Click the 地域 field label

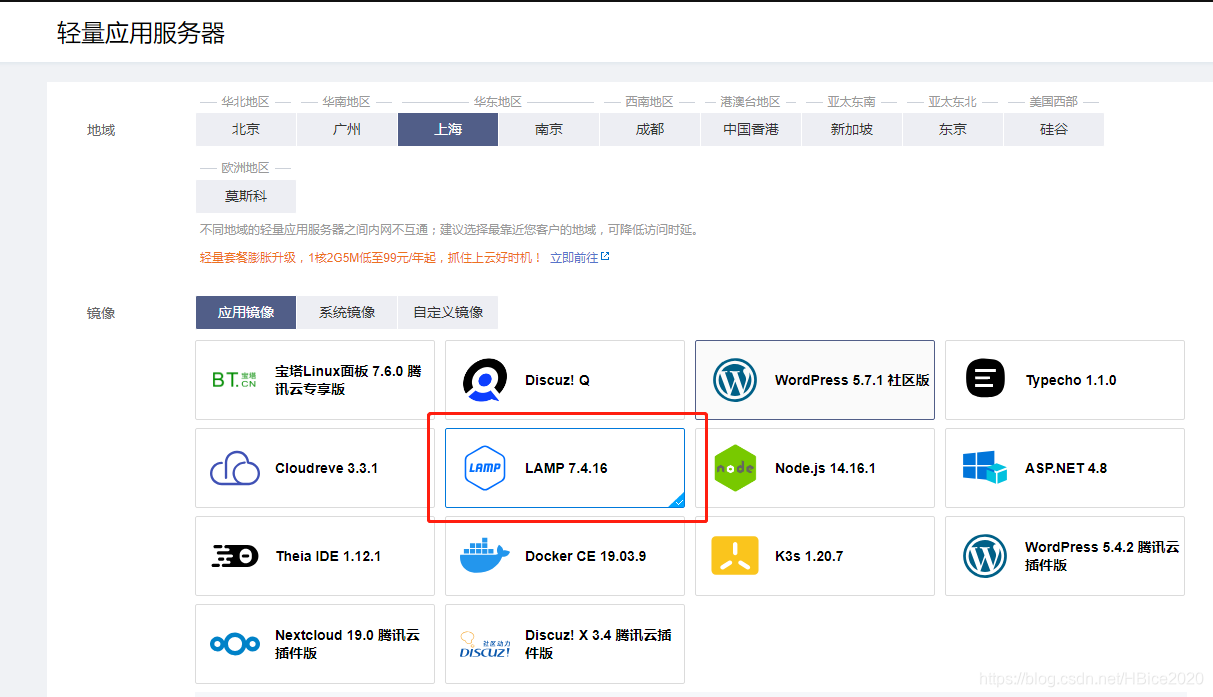tap(101, 130)
